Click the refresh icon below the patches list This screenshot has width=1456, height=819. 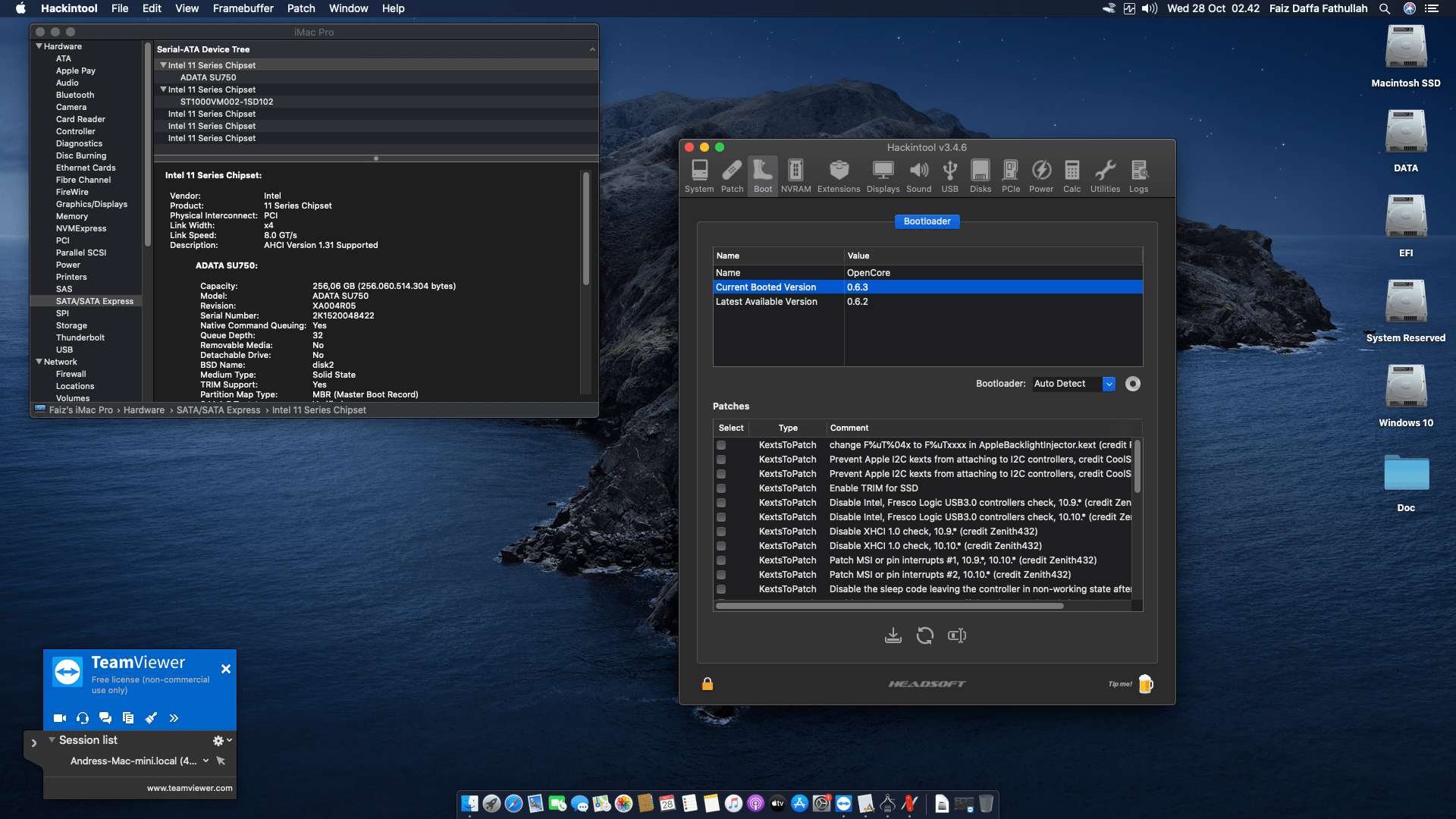pyautogui.click(x=925, y=635)
